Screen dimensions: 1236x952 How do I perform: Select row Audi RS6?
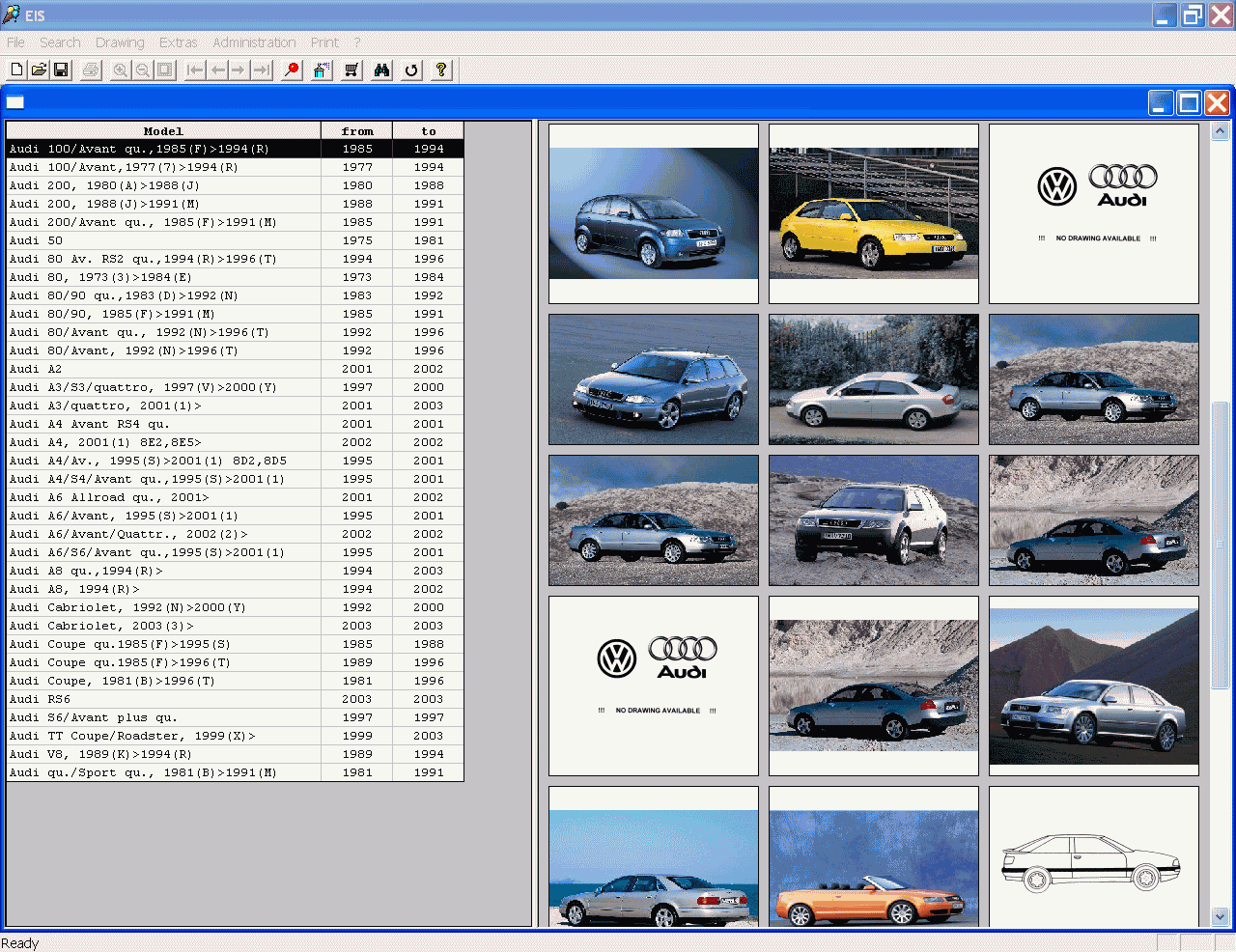[235, 699]
